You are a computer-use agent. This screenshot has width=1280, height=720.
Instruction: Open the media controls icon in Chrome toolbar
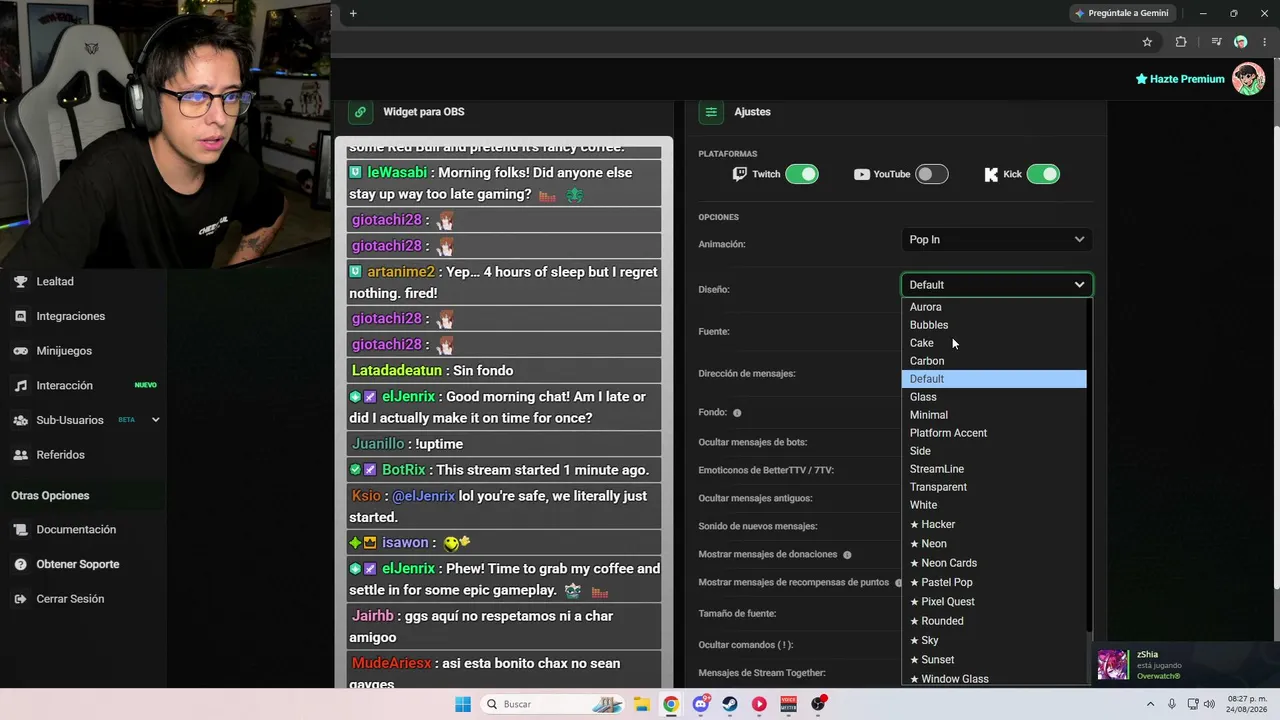tap(1216, 42)
